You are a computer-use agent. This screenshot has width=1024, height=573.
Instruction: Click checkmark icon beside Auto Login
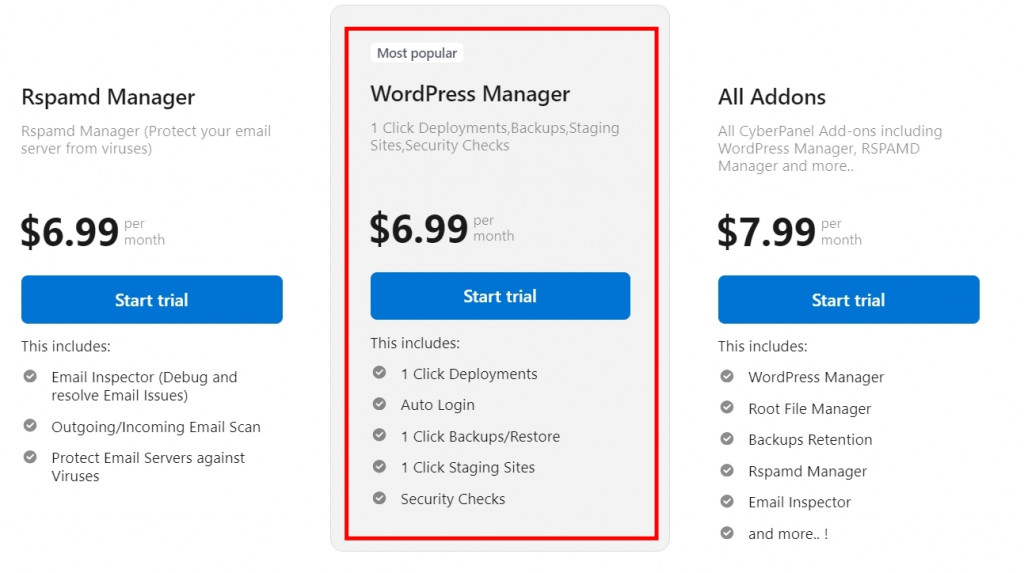click(x=379, y=404)
